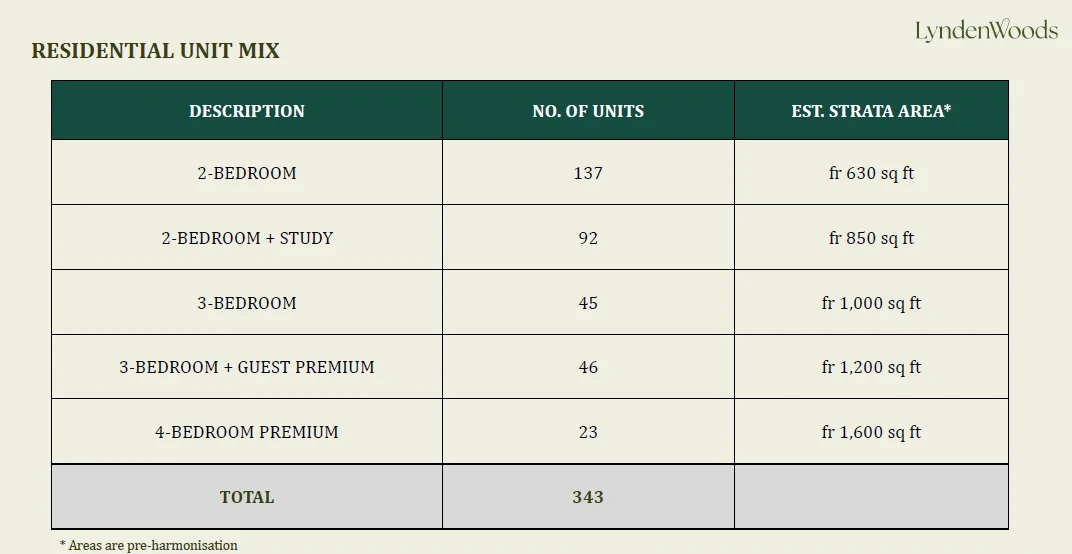Click the Est. Strata Area header
Viewport: 1072px width, 554px height.
click(x=871, y=111)
